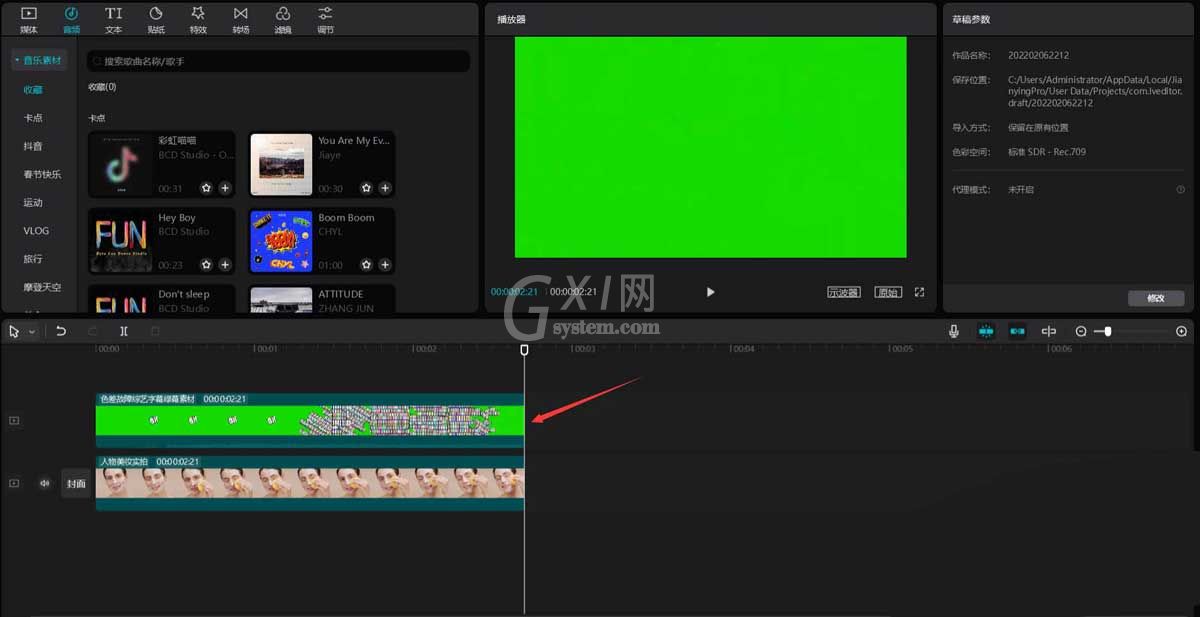This screenshot has height=617, width=1200.
Task: Preview the Hey Boy FUN cover thumbnail
Action: (120, 241)
